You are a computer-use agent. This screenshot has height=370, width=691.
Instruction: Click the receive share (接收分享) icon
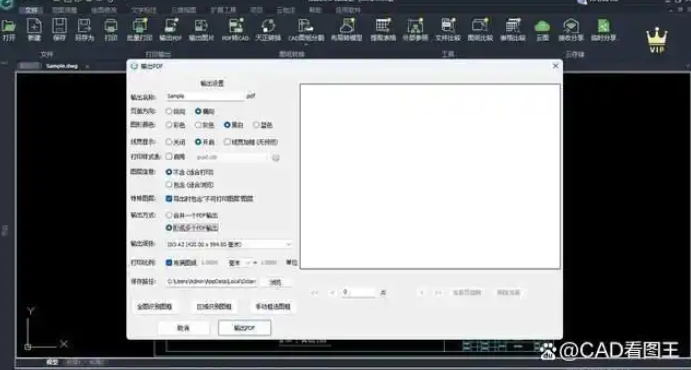[571, 26]
